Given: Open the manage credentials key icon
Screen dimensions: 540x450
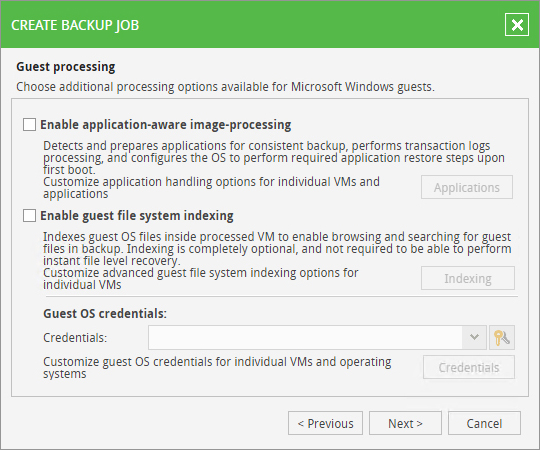Looking at the screenshot, I should point(502,337).
